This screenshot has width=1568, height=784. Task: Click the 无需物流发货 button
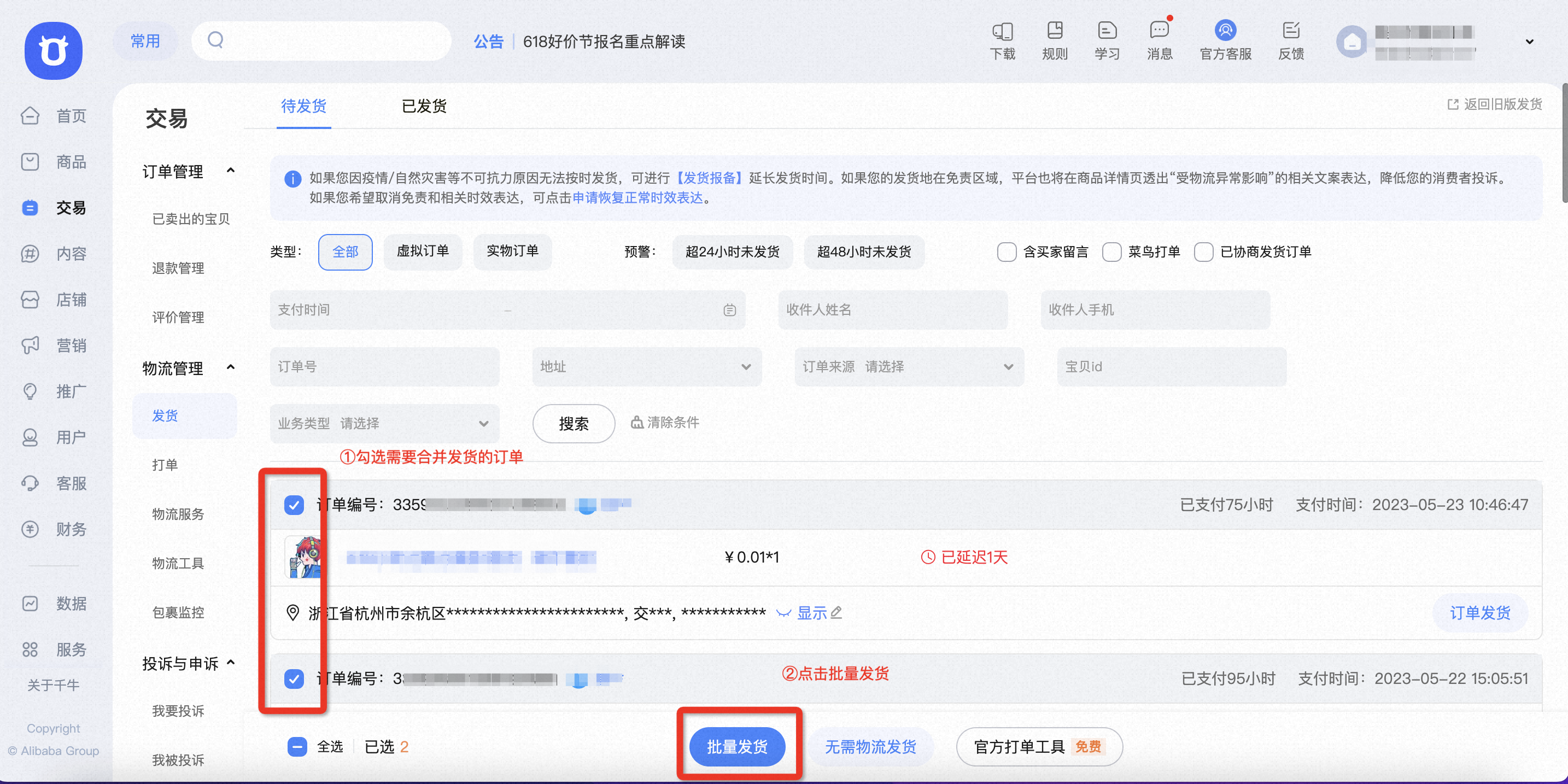(x=870, y=746)
